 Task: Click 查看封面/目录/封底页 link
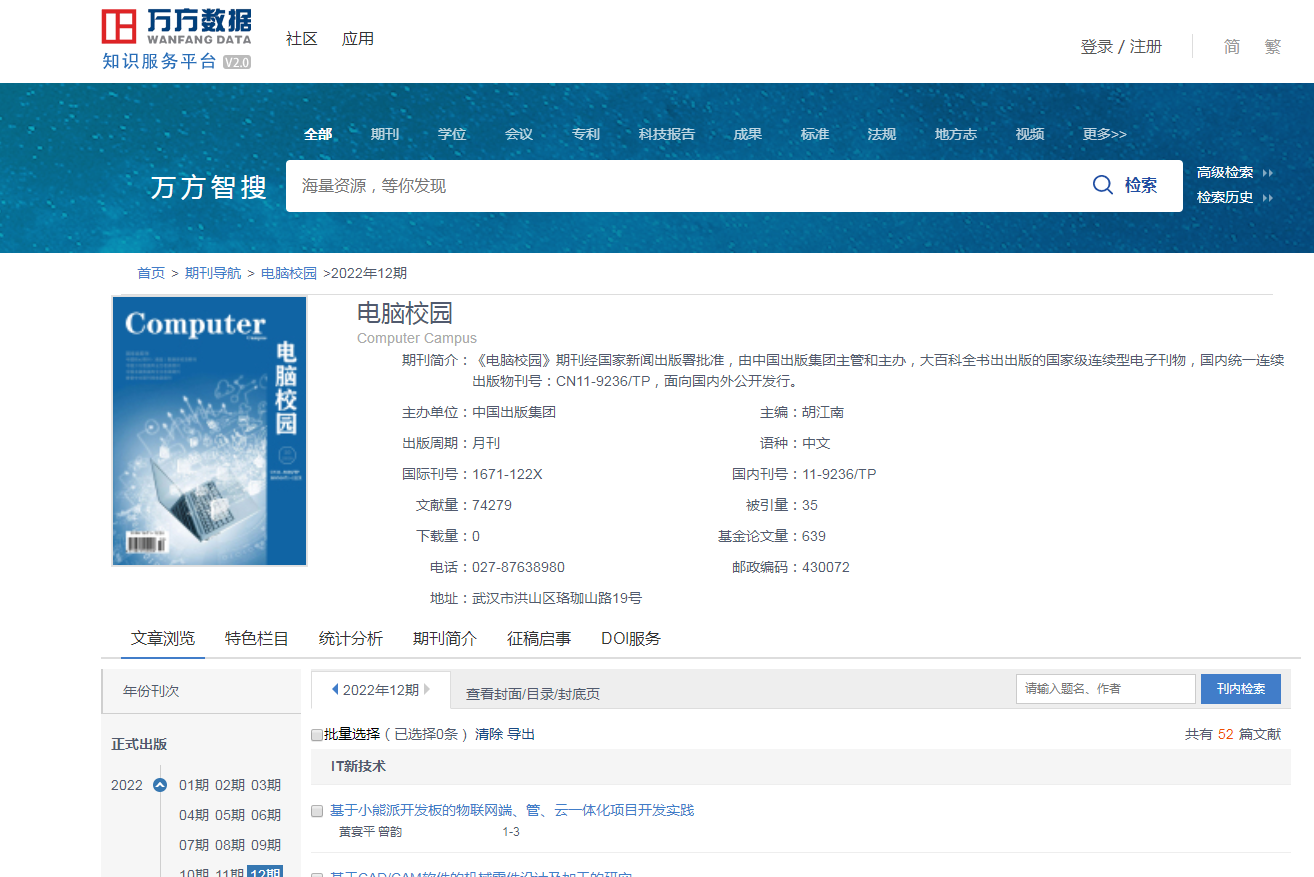coord(533,694)
